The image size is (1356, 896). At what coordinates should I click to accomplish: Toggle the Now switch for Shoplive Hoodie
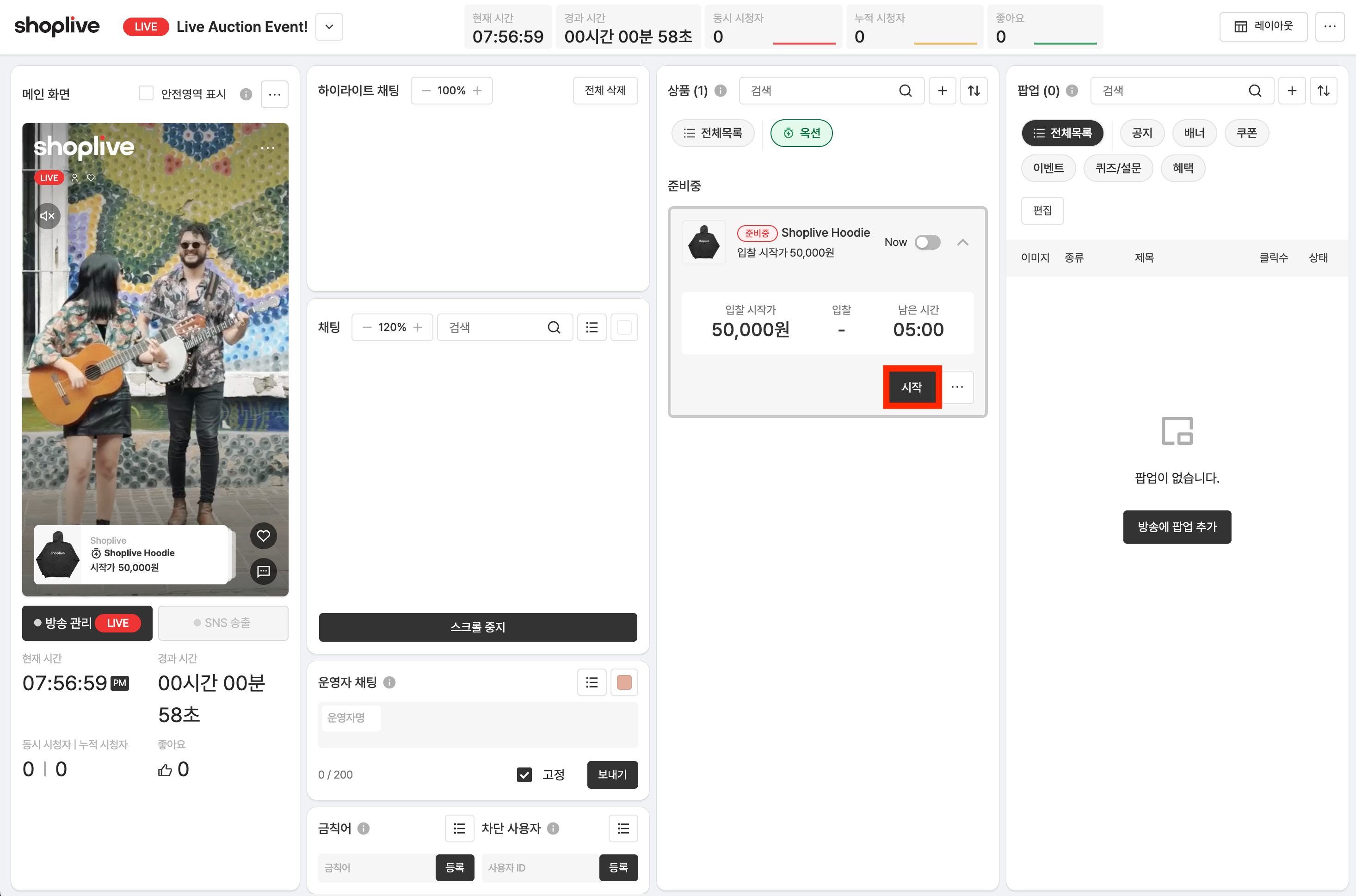927,242
